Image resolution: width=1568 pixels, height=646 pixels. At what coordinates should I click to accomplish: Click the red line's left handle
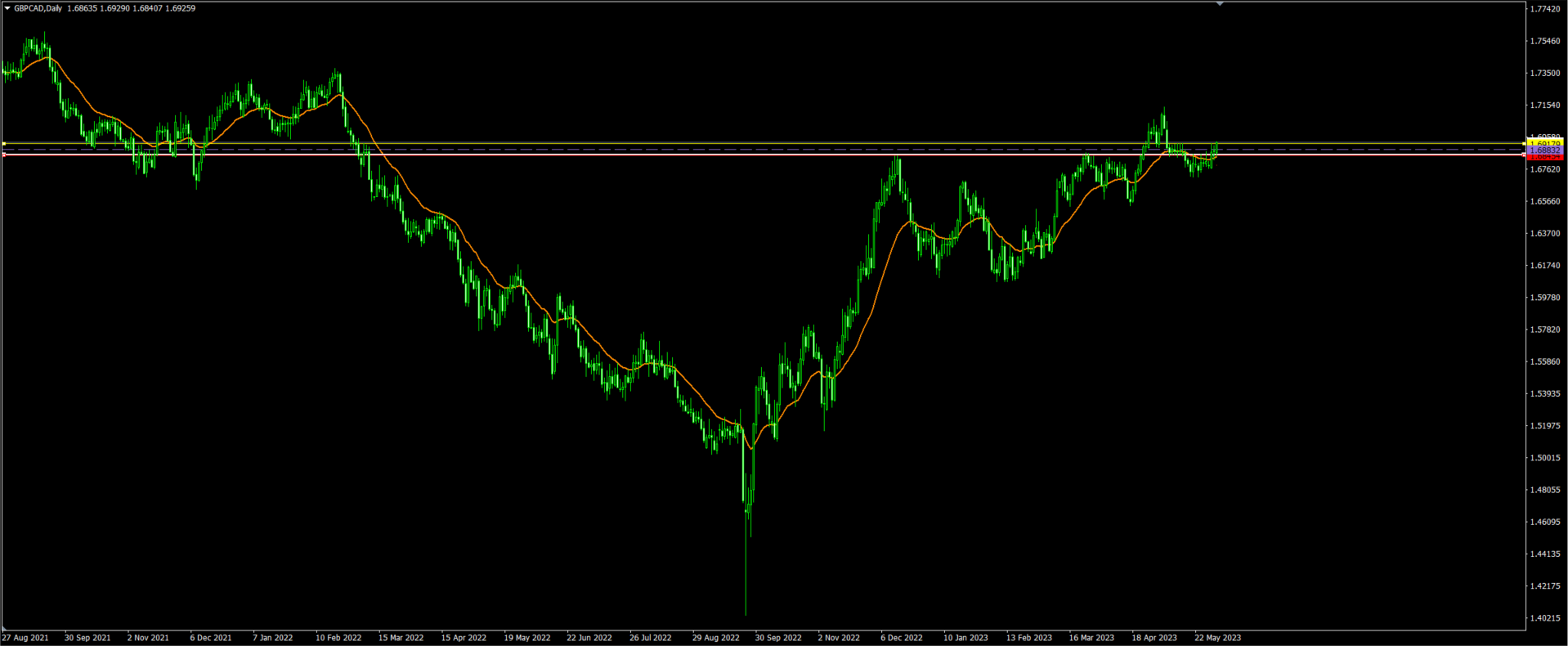pos(4,155)
